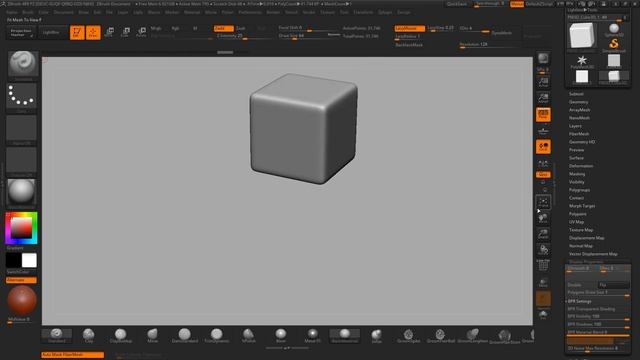Viewport: 640px width, 360px height.
Task: Open the Zplugin menu
Action: (x=385, y=12)
